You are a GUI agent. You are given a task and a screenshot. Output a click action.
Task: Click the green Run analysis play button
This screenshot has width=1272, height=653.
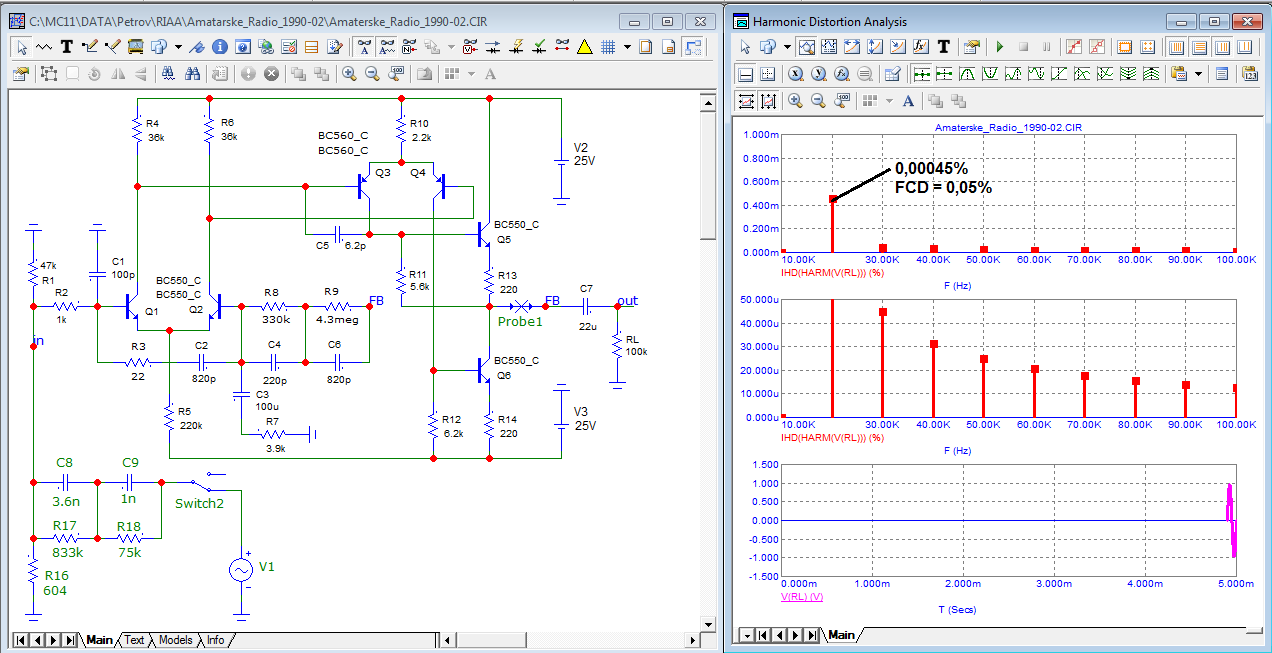(999, 46)
